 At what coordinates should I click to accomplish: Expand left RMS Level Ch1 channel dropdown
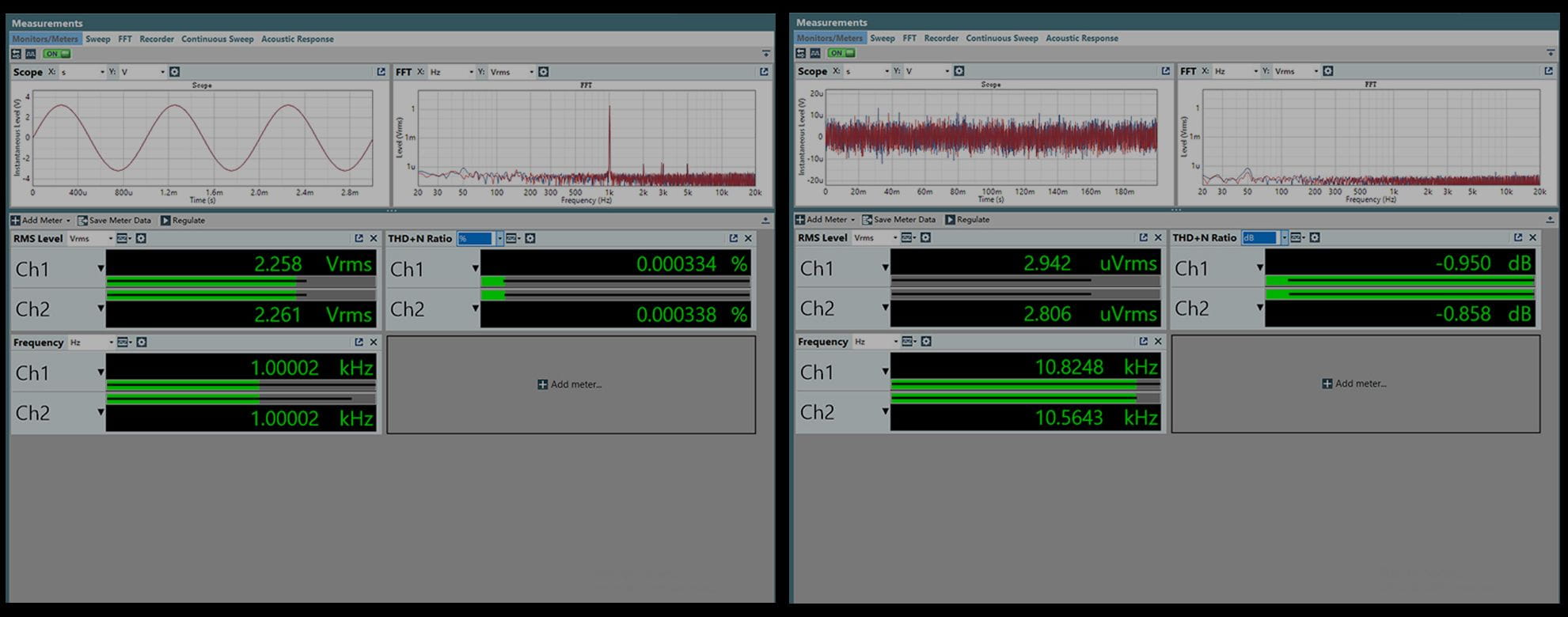tap(101, 269)
